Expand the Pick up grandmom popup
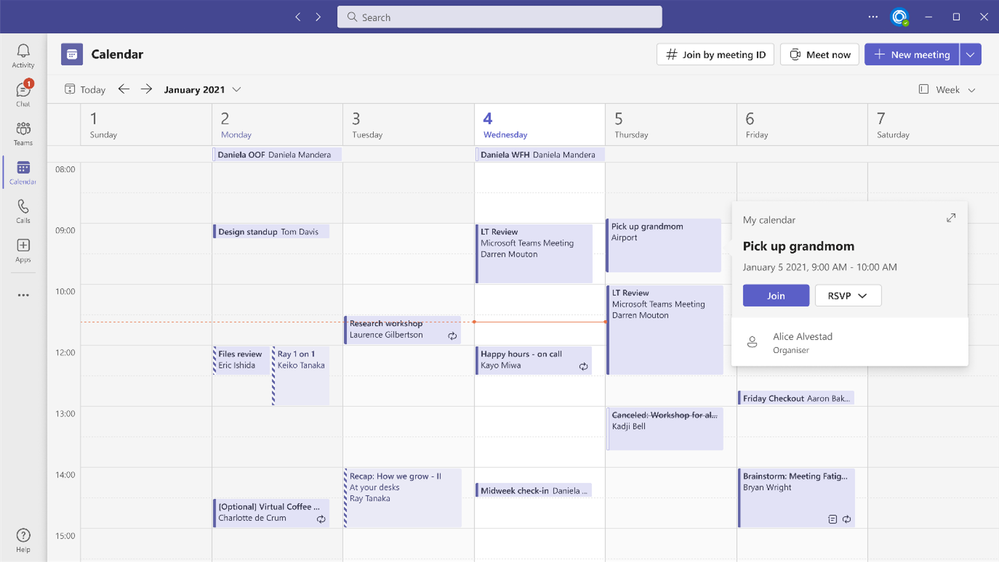 click(950, 218)
